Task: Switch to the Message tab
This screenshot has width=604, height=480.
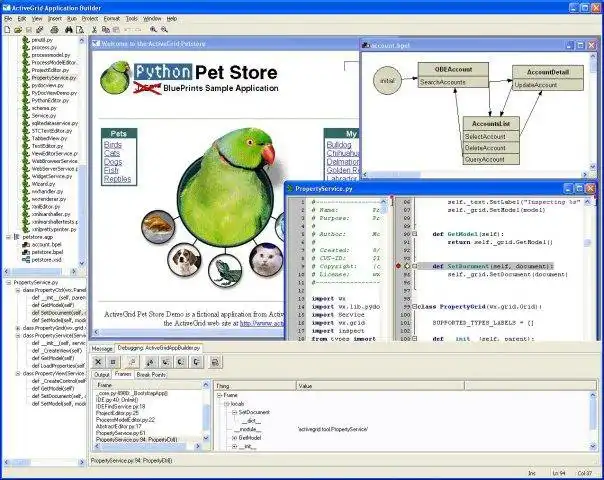Action: point(102,348)
